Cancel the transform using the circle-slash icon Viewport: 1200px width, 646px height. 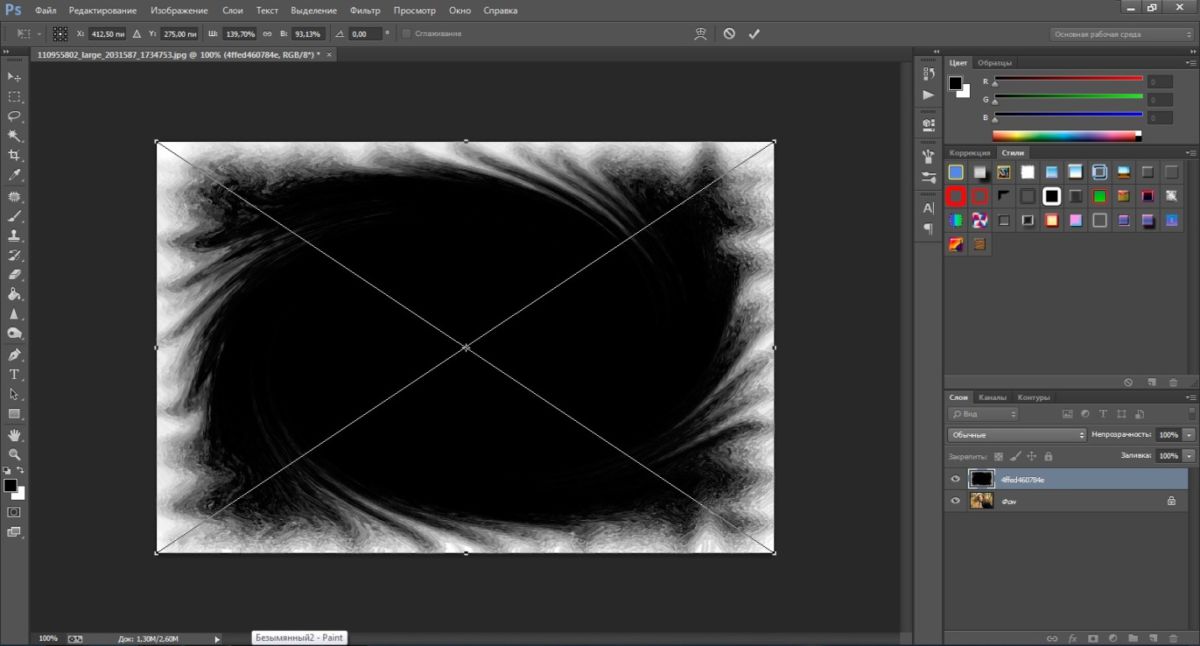pos(729,33)
